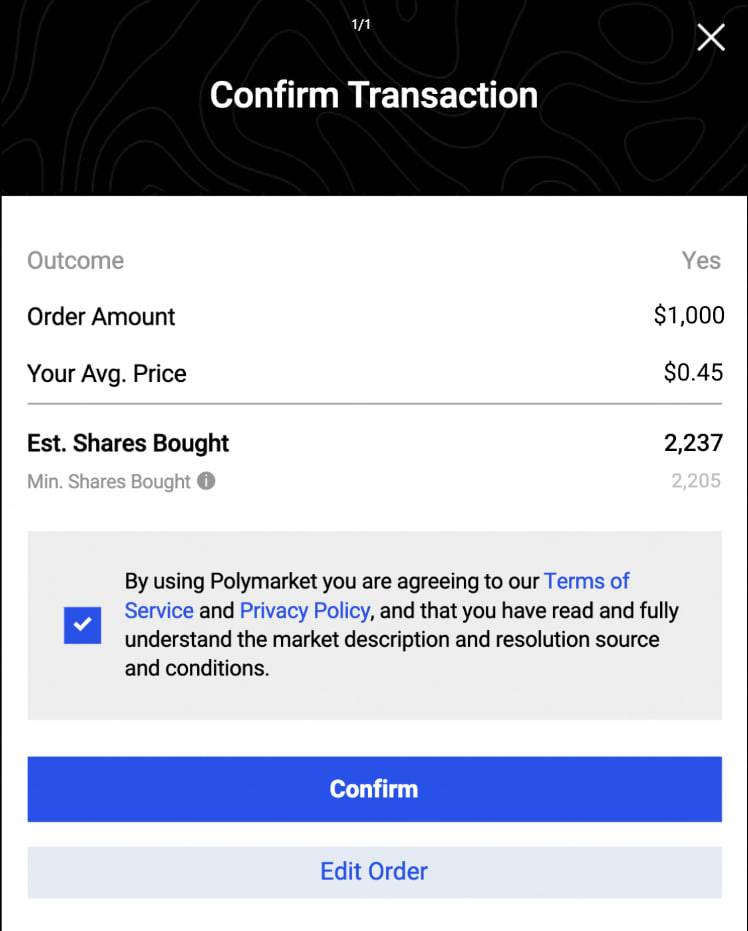Close the Confirm Transaction dialog

pos(711,37)
